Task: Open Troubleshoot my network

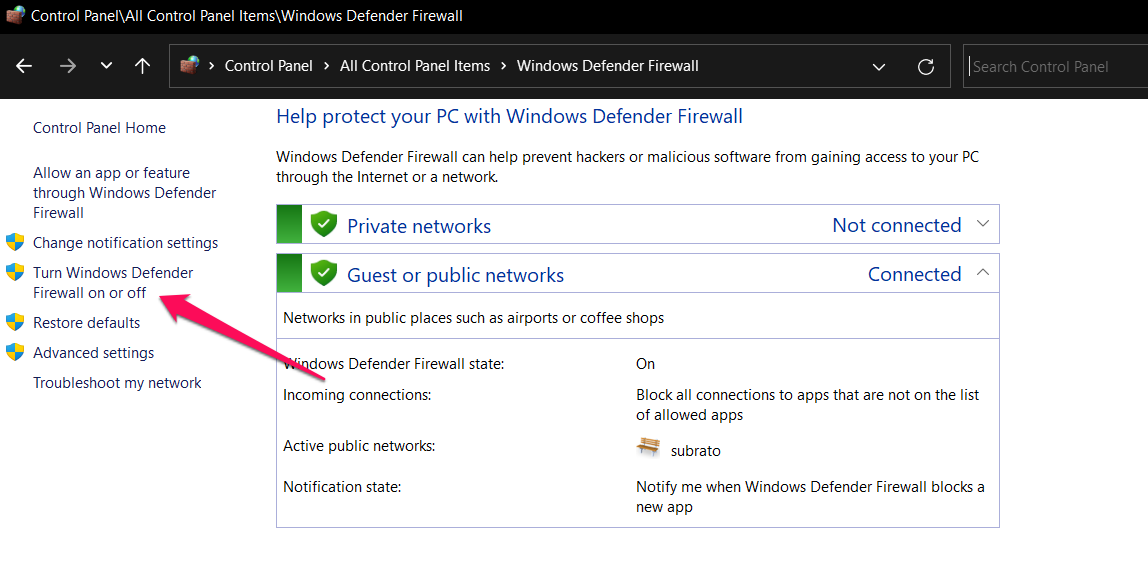Action: pos(117,382)
